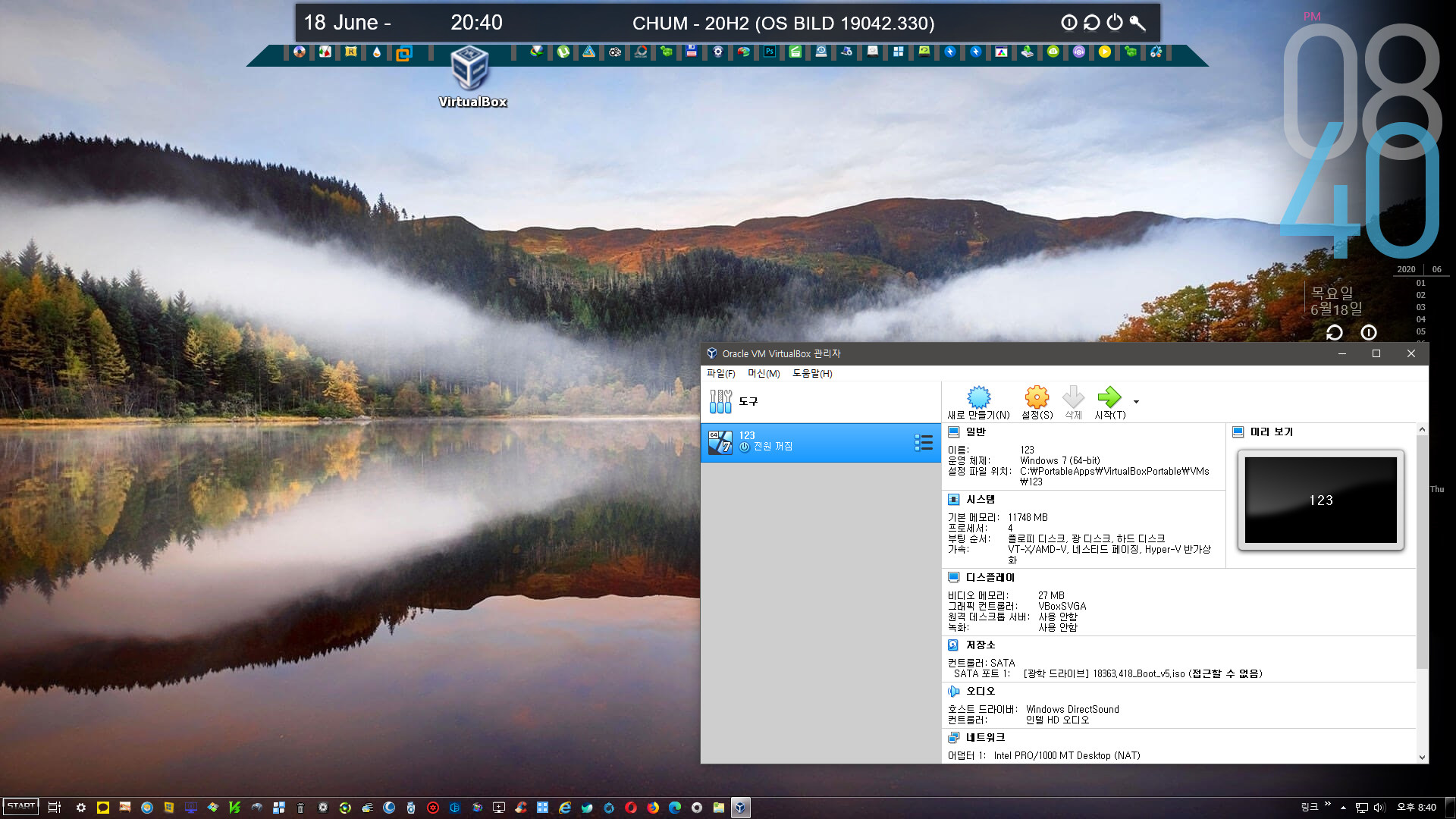Image resolution: width=1456 pixels, height=819 pixels.
Task: Select the Tools (도구) entry
Action: click(x=821, y=402)
